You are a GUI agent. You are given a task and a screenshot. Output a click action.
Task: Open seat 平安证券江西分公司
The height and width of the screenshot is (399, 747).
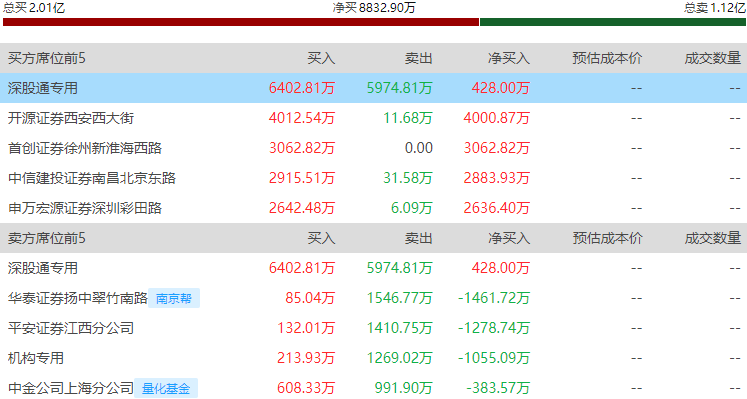coord(71,328)
